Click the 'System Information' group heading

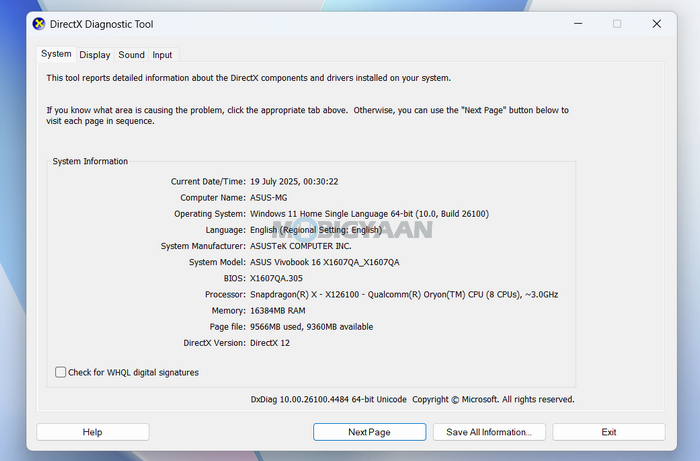click(90, 161)
